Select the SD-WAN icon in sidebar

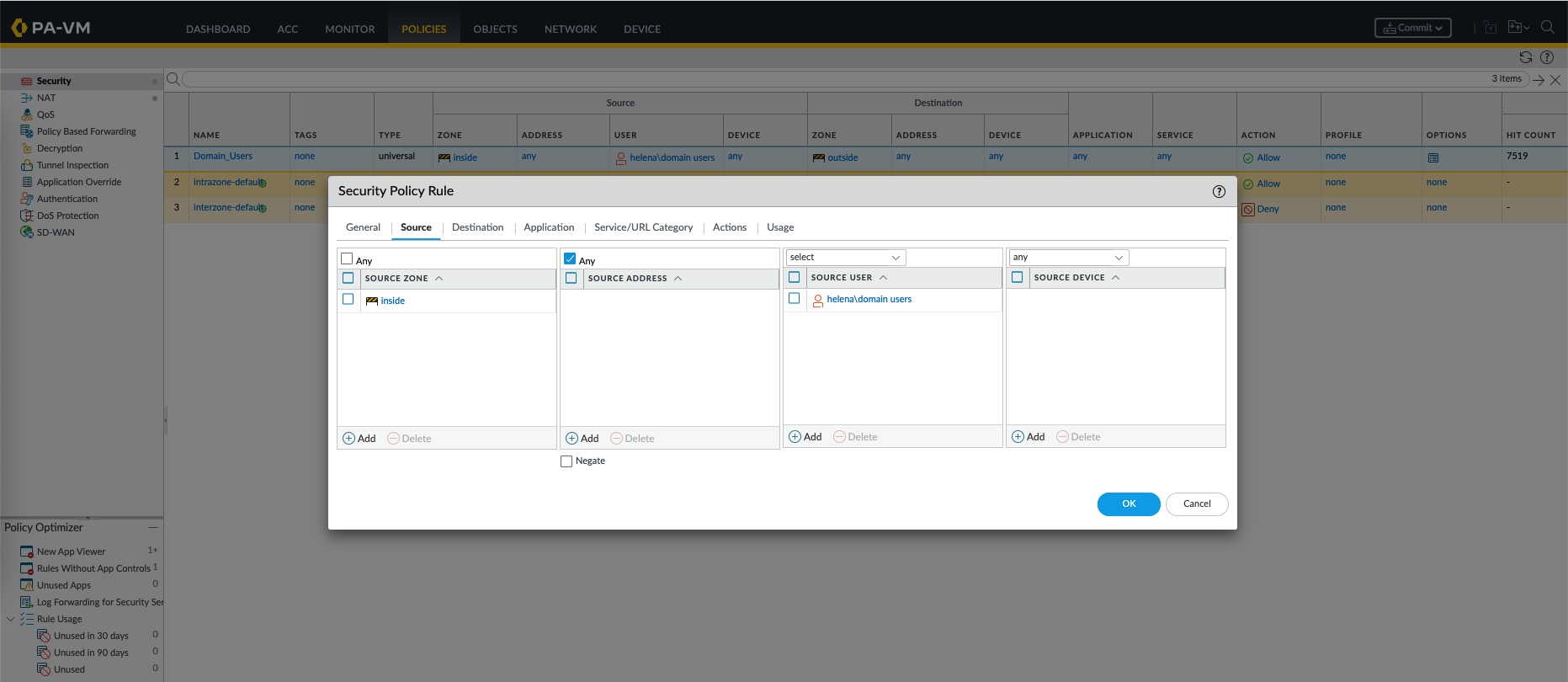27,232
